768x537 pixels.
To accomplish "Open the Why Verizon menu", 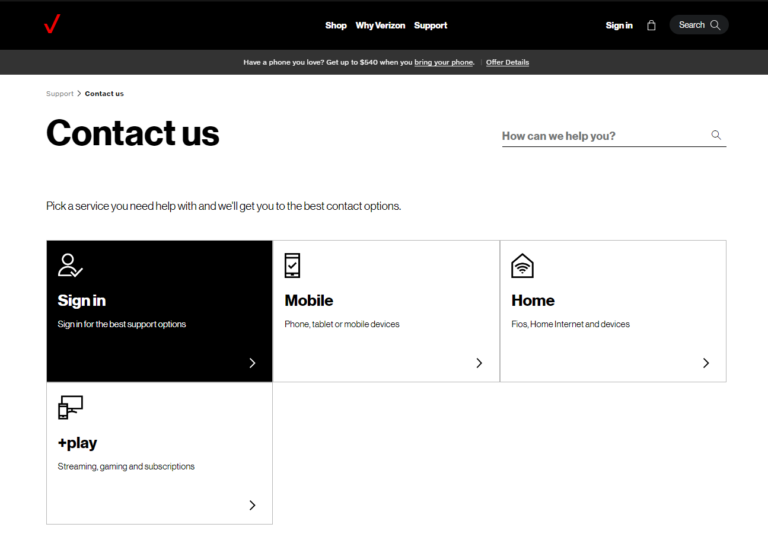I will pyautogui.click(x=380, y=25).
